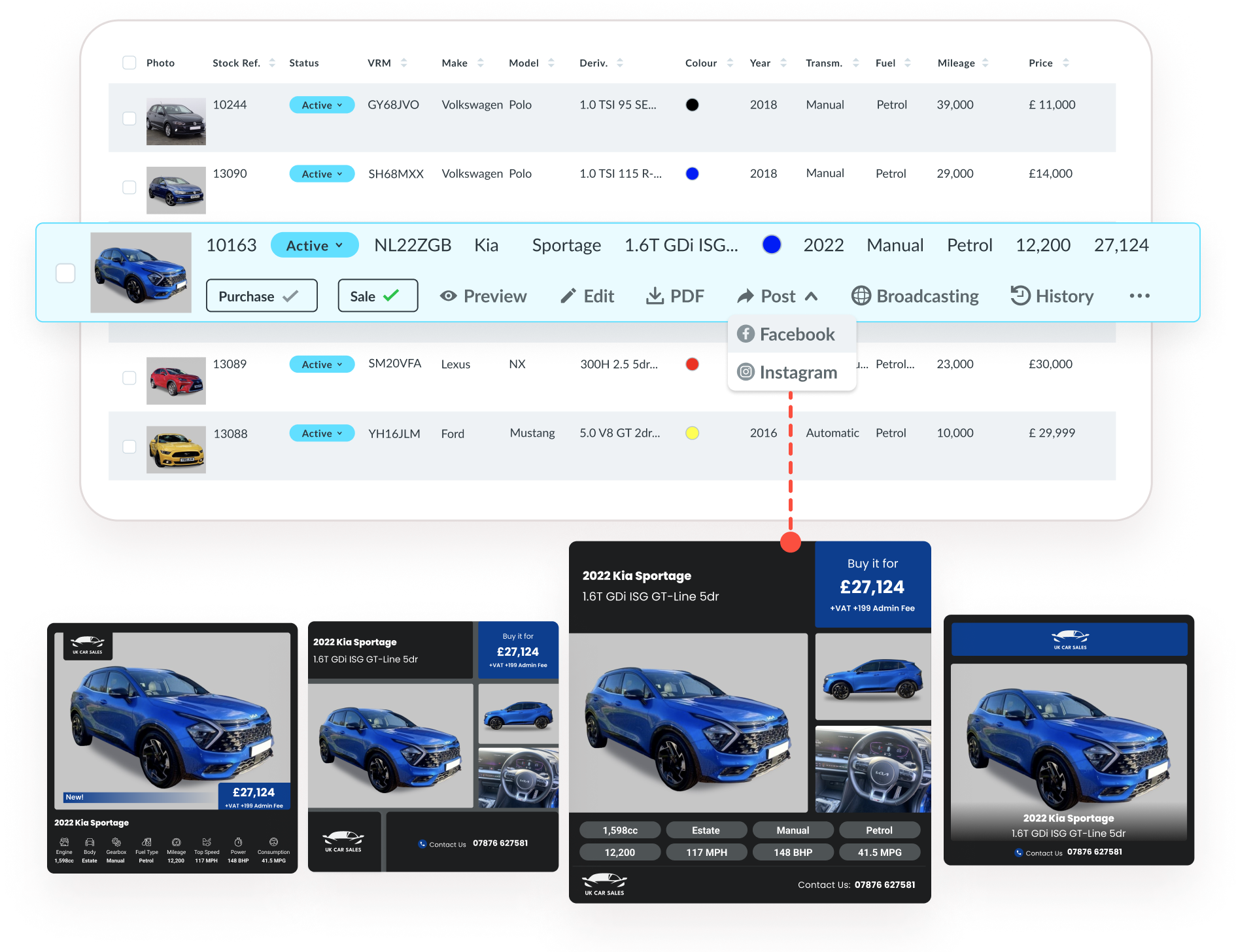This screenshot has height=952, width=1236.
Task: Click the Purchase button
Action: tap(262, 296)
